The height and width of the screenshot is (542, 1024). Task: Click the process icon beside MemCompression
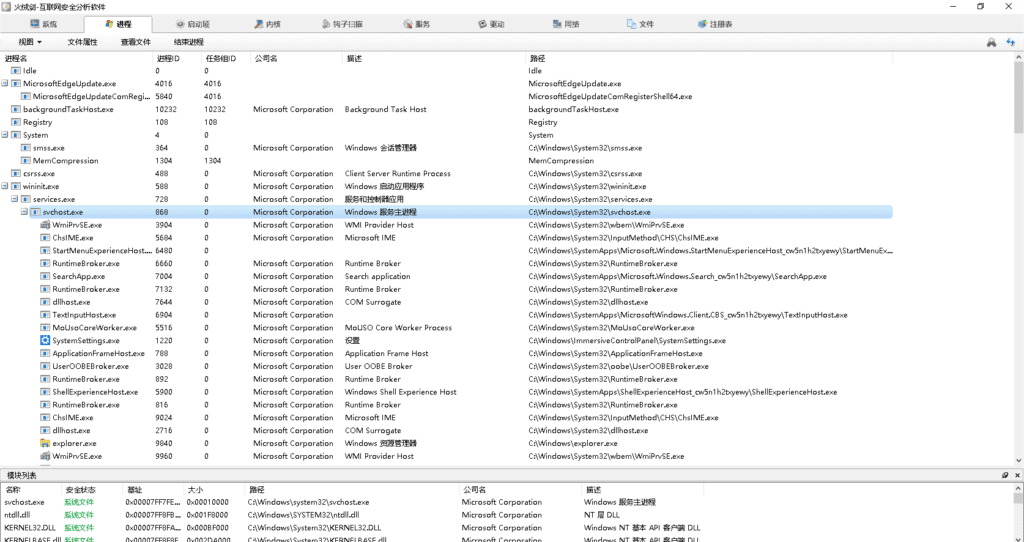tap(25, 161)
